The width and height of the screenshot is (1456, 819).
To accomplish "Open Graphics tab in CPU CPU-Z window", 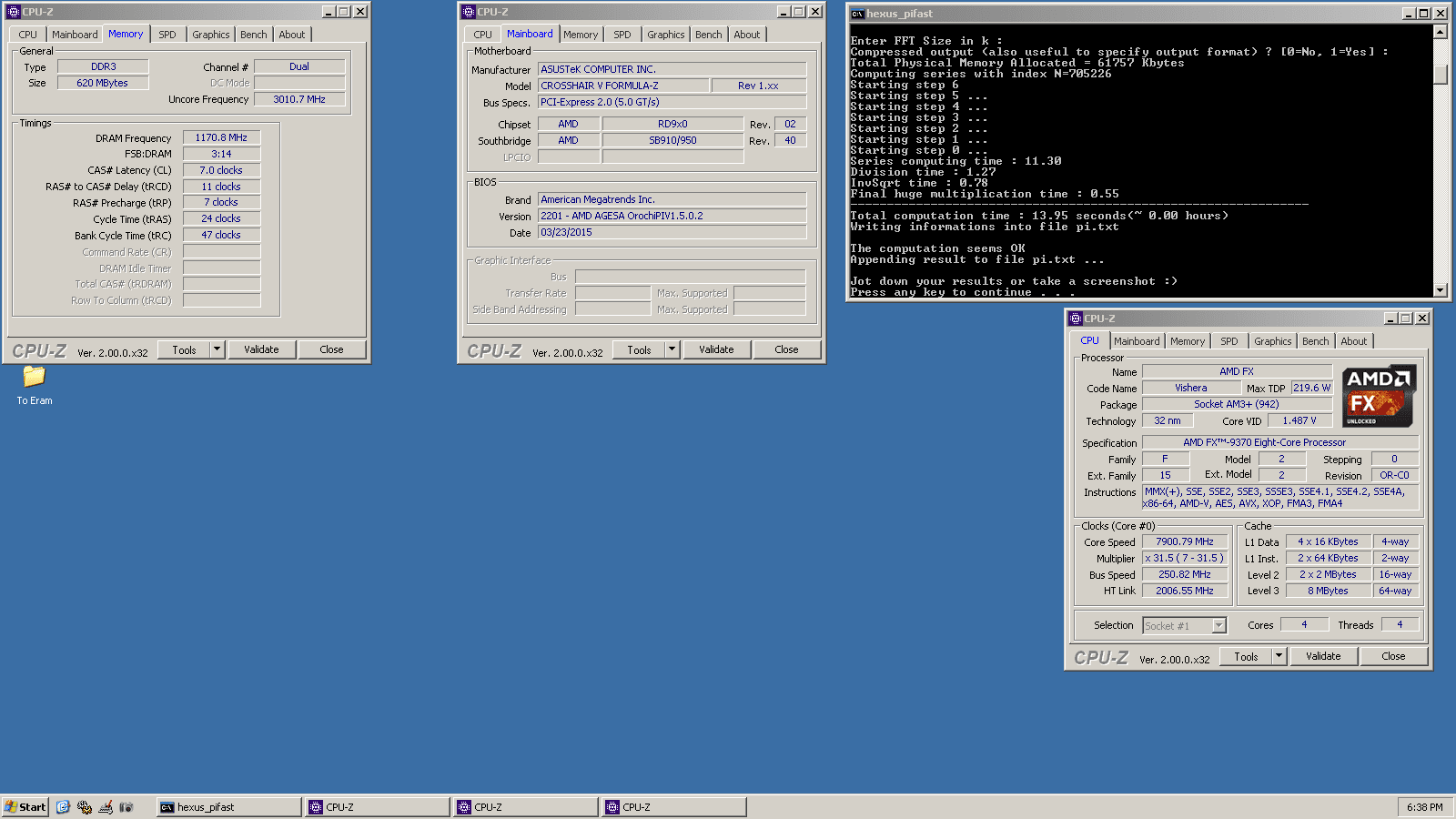I will (1273, 341).
